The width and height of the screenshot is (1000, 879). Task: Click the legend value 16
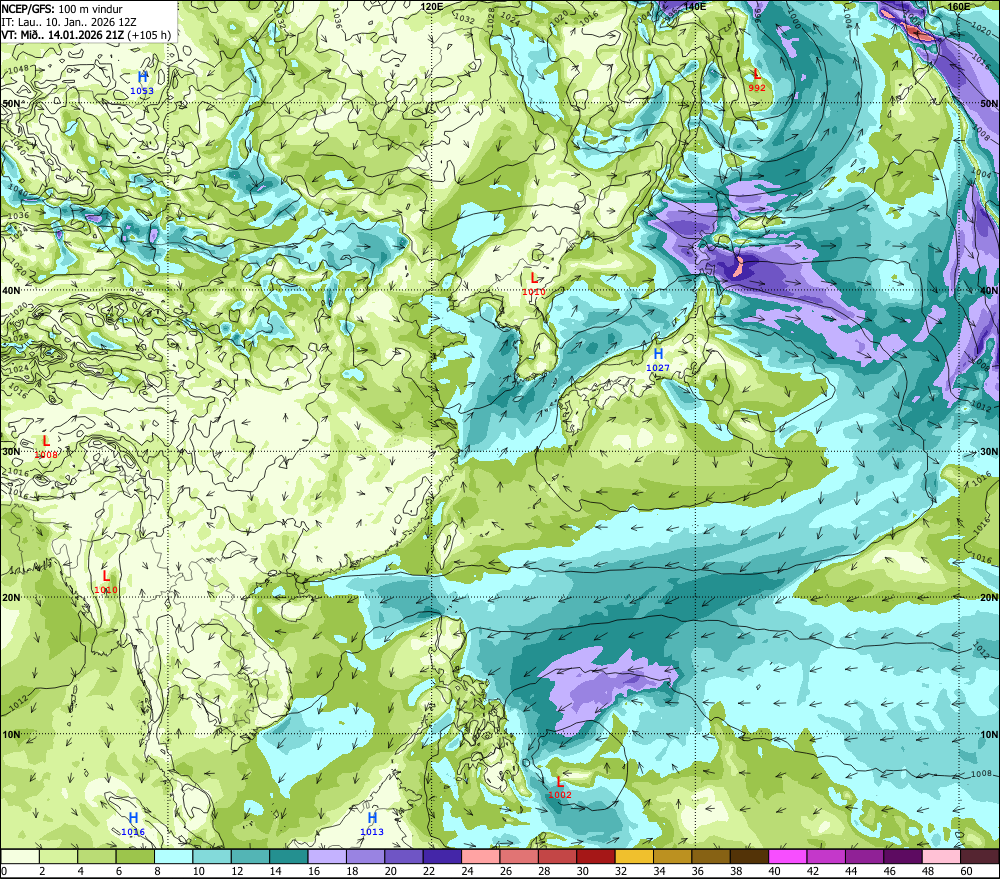pyautogui.click(x=313, y=871)
